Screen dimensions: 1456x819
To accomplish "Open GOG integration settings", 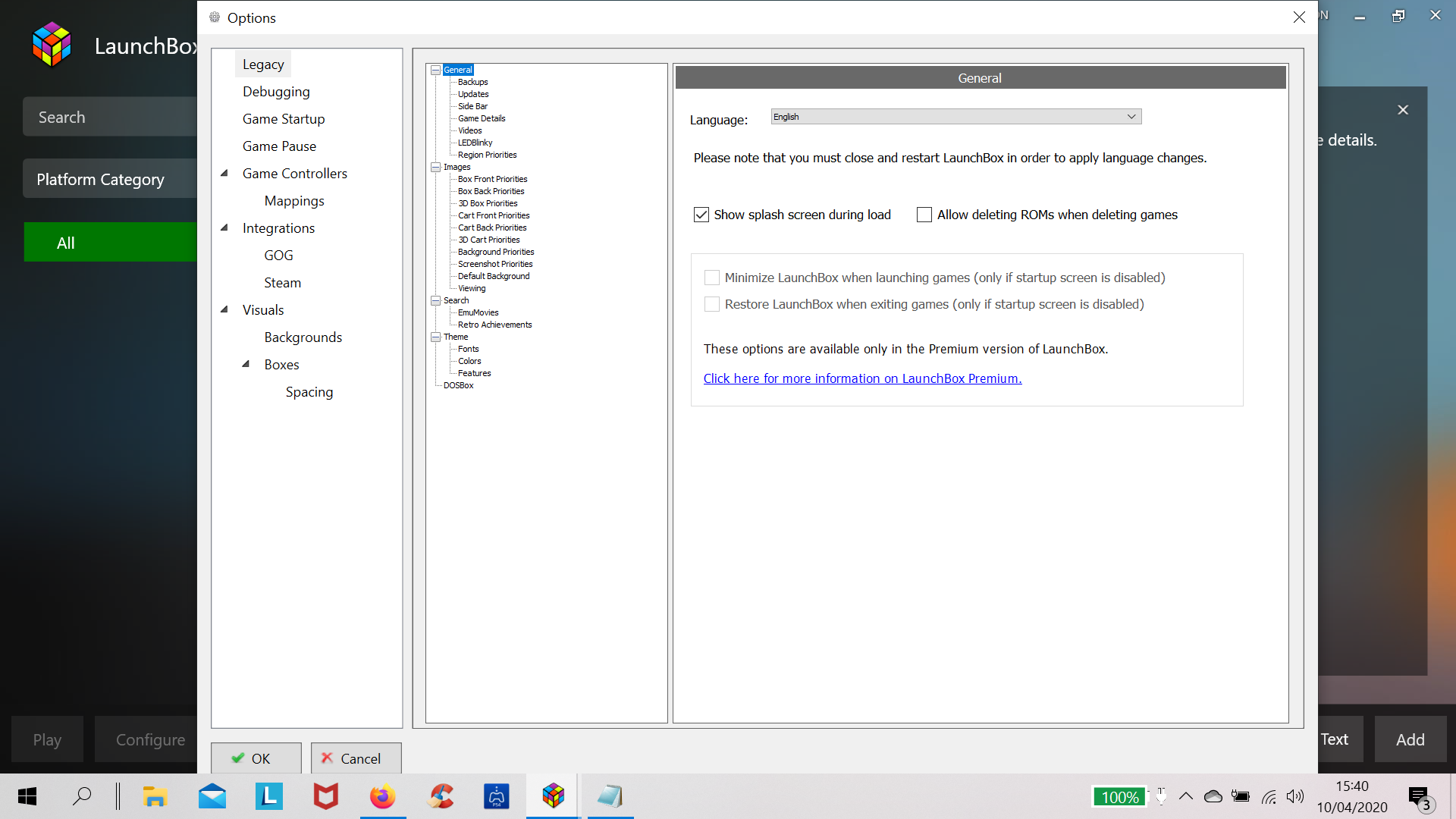I will coord(278,256).
